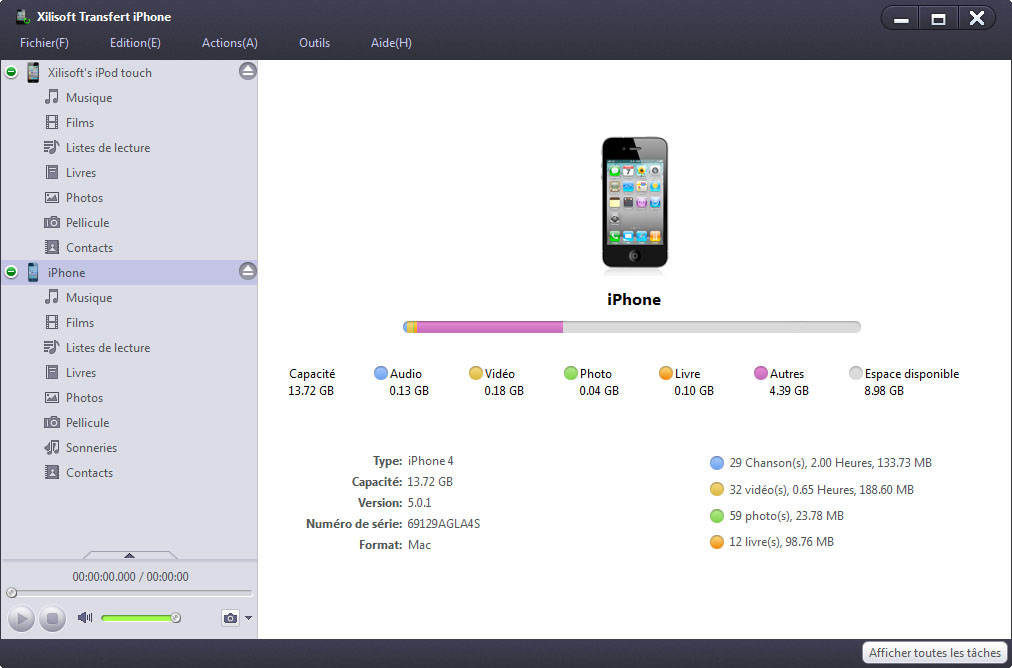Mute the audio with the speaker icon

tap(85, 618)
